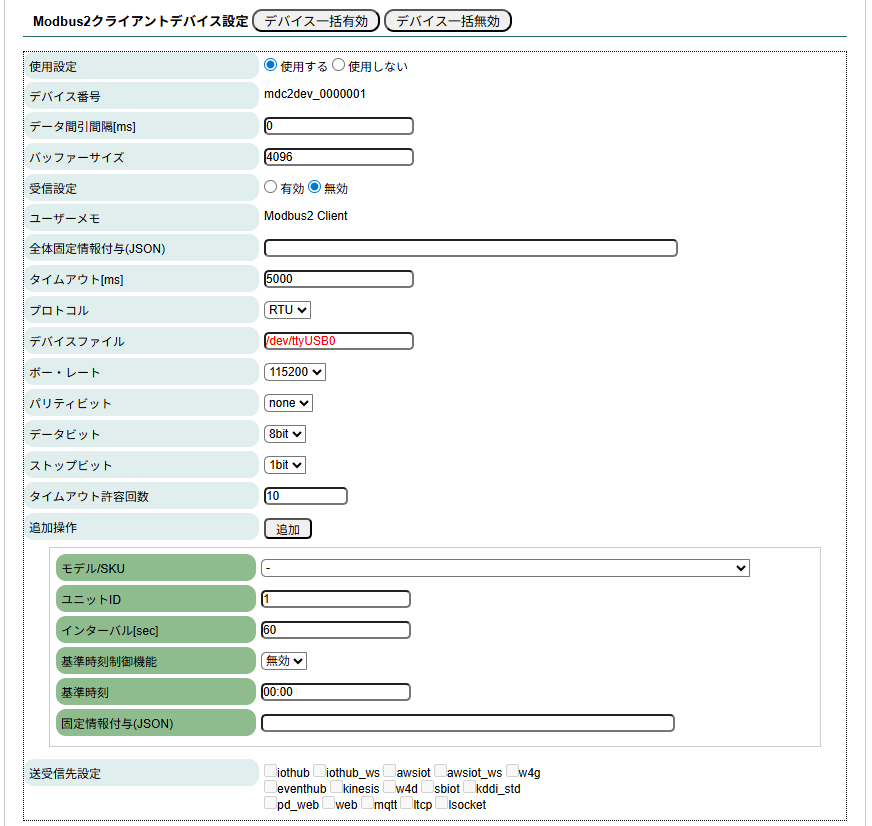
Task: Click the ユニットID input field
Action: pos(336,599)
